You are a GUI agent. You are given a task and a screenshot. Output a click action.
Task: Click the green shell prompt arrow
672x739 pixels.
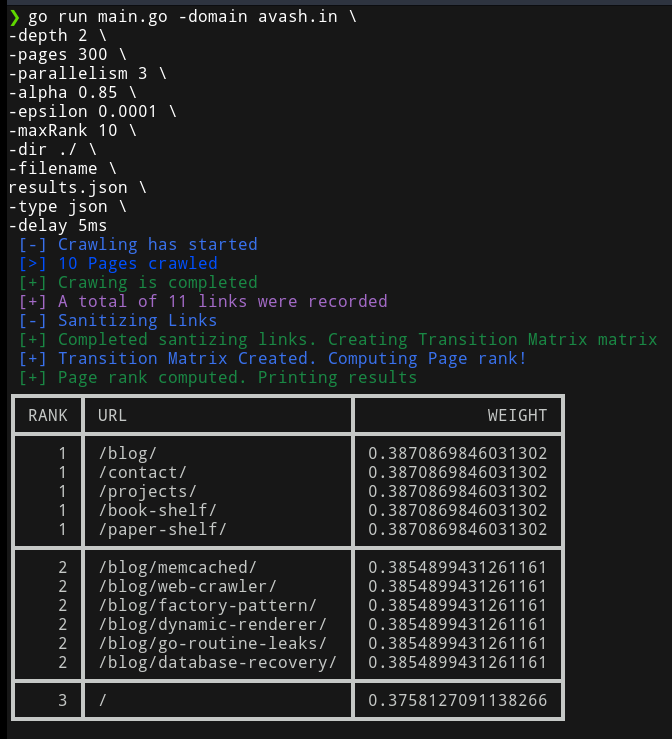14,17
